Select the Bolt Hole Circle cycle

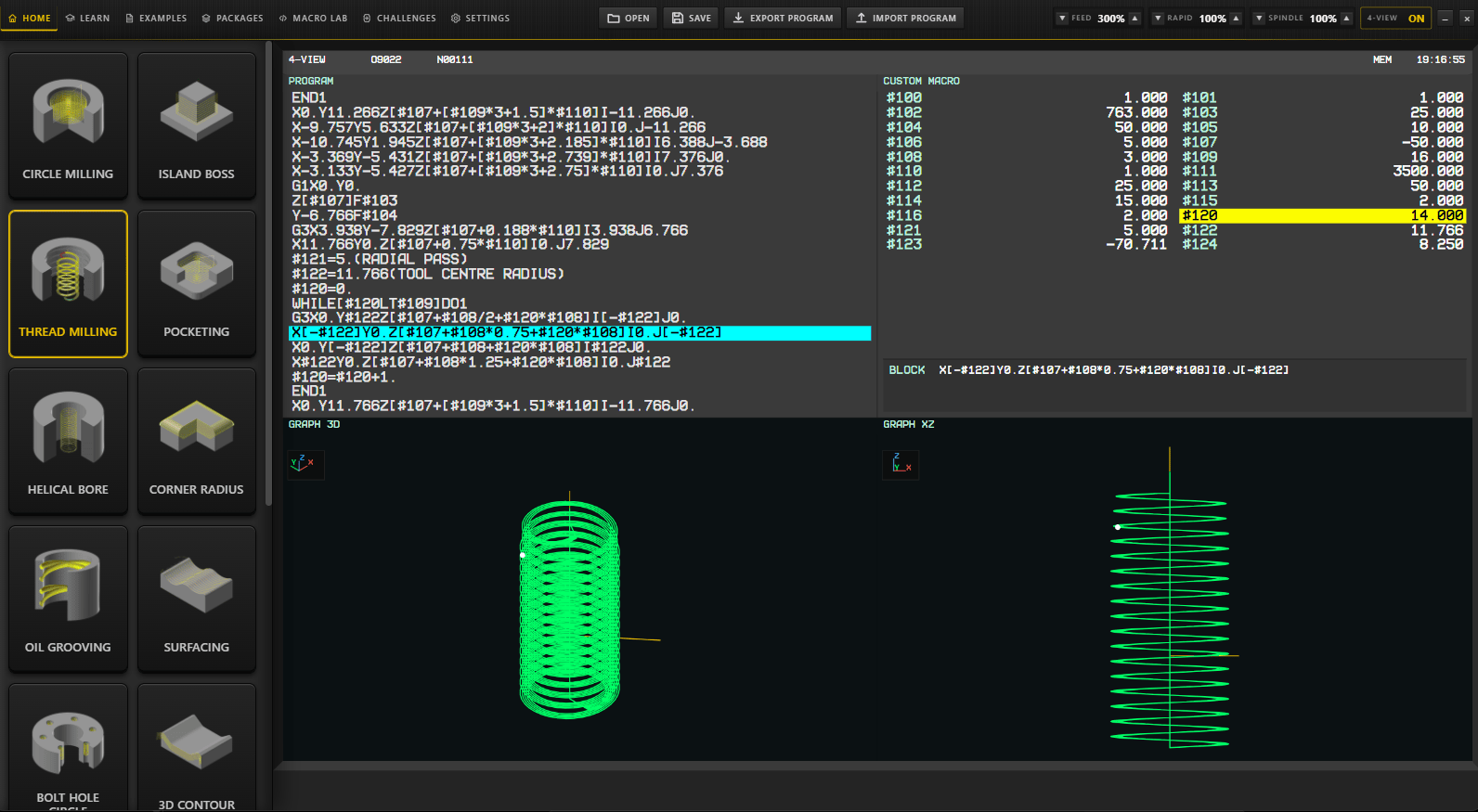[x=68, y=747]
